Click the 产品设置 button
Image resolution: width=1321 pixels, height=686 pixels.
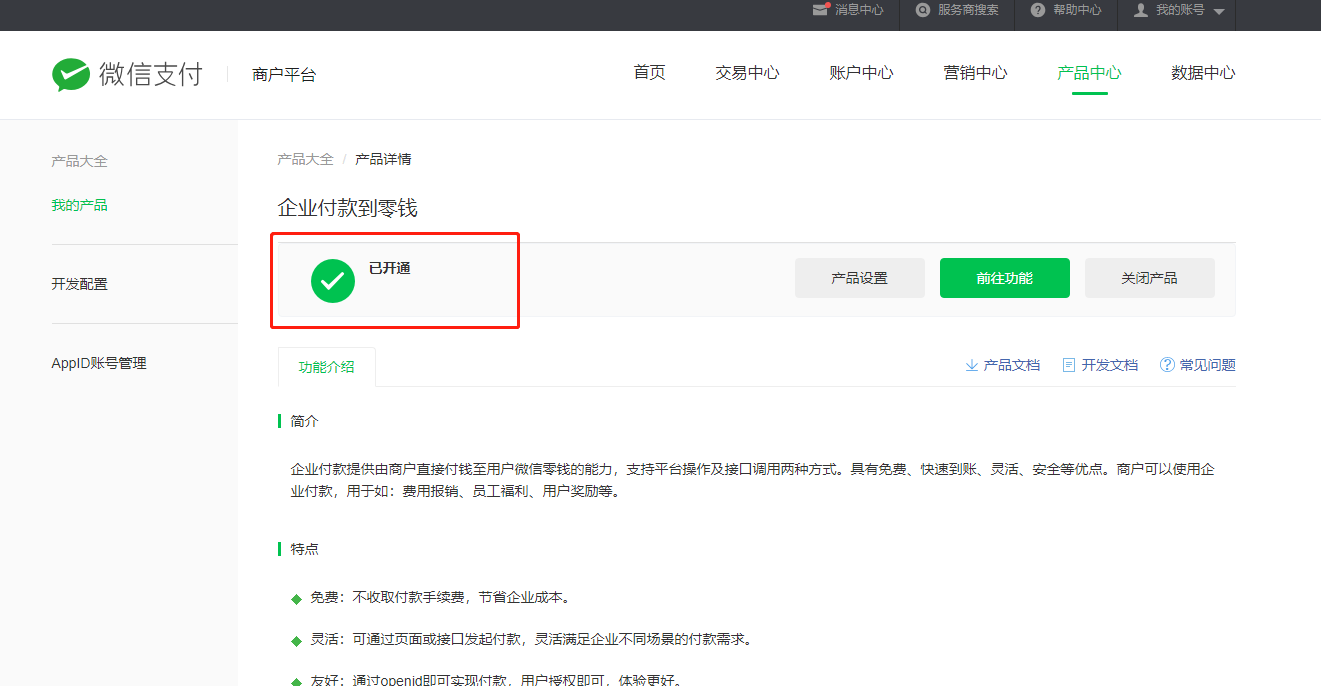(x=860, y=278)
